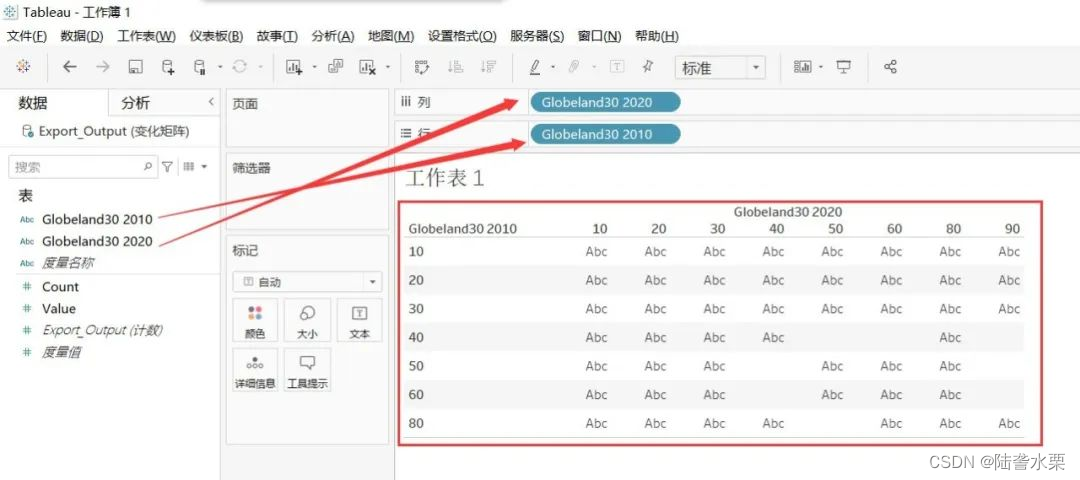Add new data source icon

168,67
